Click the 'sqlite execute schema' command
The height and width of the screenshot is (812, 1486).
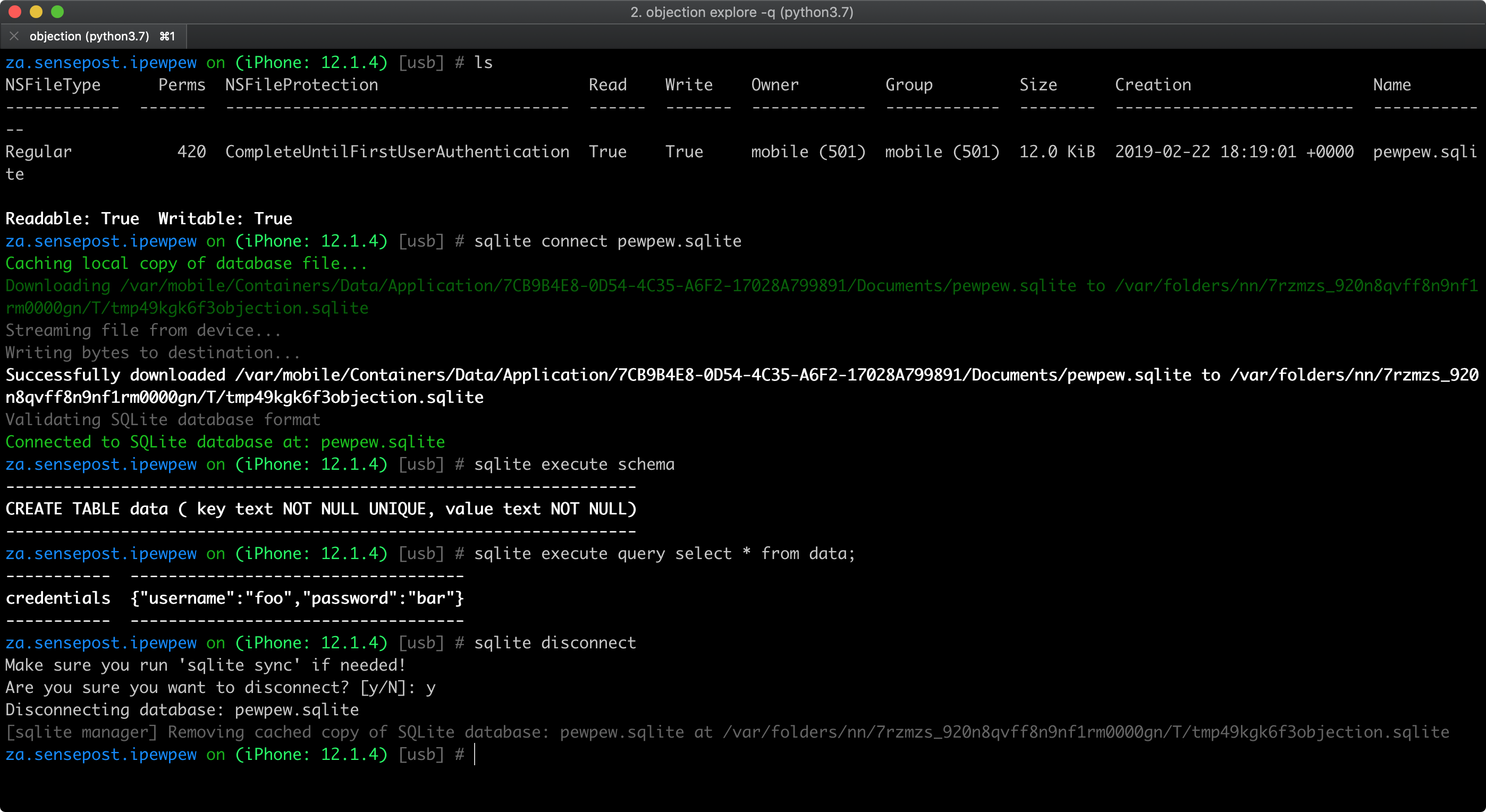pyautogui.click(x=573, y=464)
